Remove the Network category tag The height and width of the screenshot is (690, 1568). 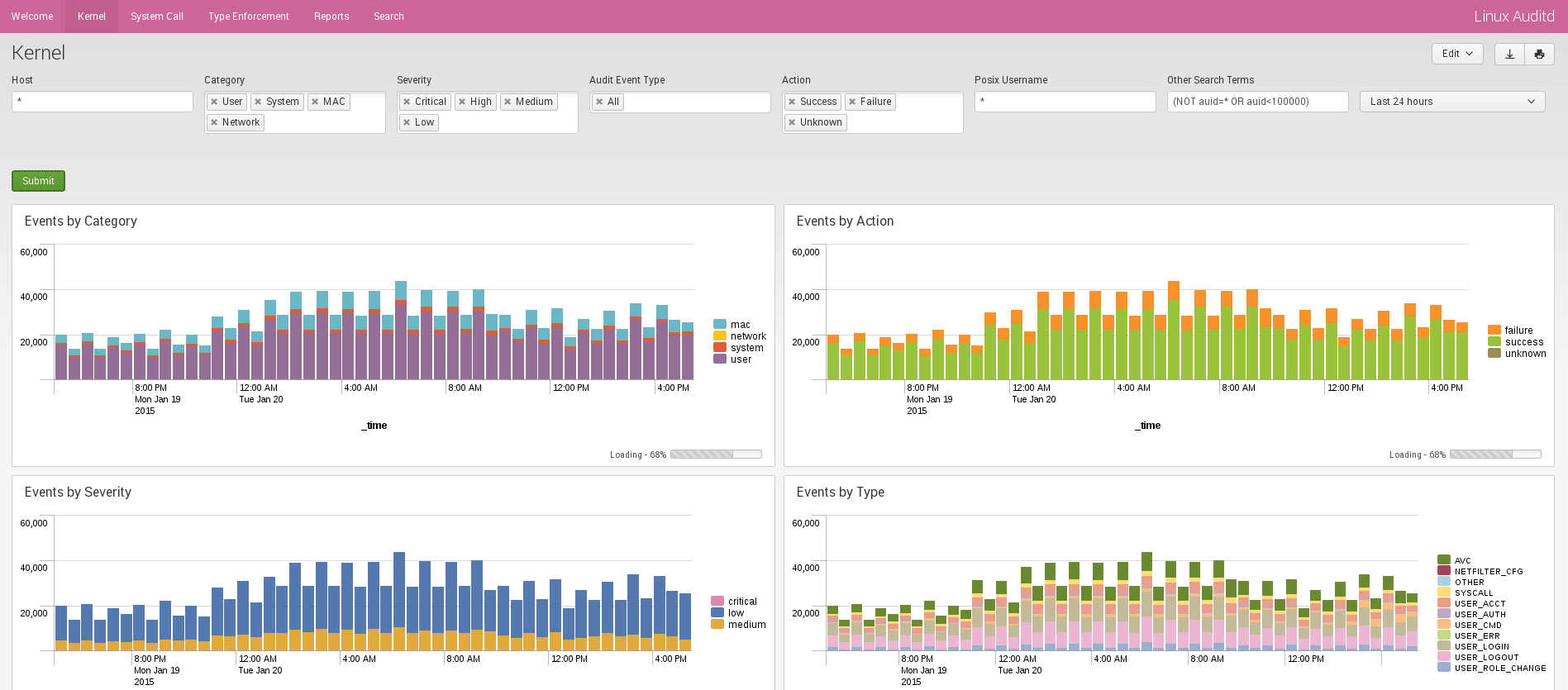tap(214, 122)
